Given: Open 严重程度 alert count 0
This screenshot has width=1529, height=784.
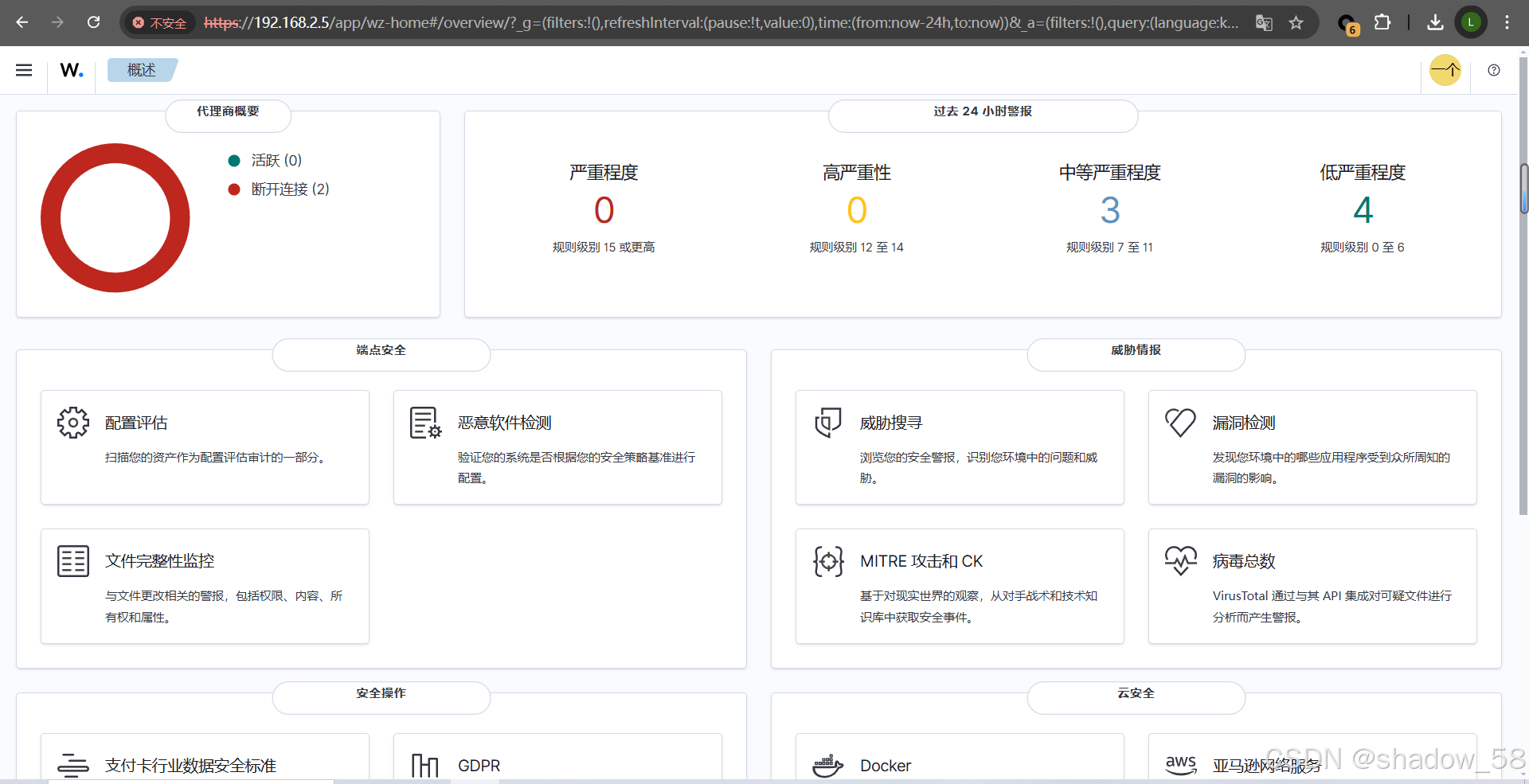Looking at the screenshot, I should point(604,211).
